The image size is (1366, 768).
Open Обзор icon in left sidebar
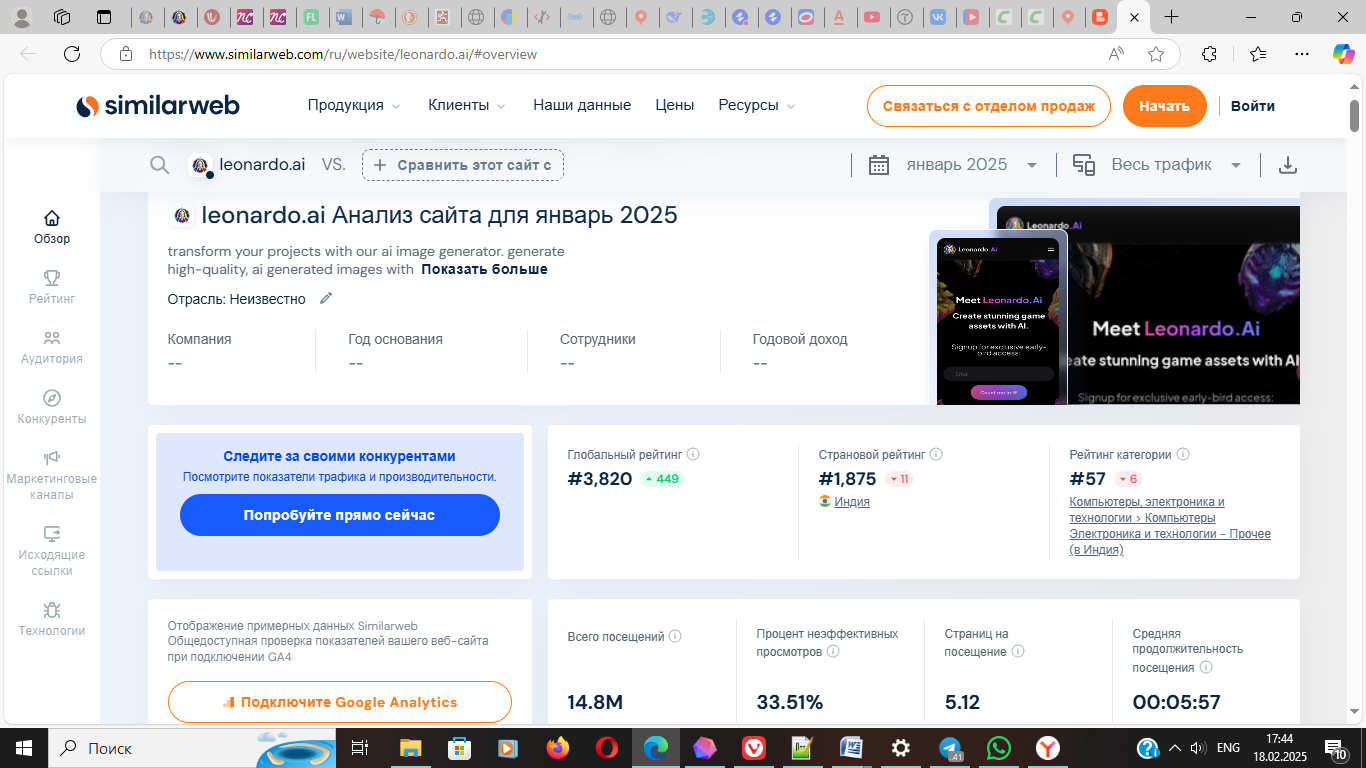[52, 218]
